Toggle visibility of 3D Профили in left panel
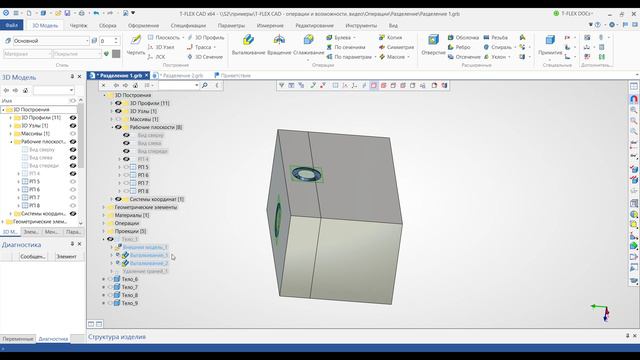 tap(73, 118)
